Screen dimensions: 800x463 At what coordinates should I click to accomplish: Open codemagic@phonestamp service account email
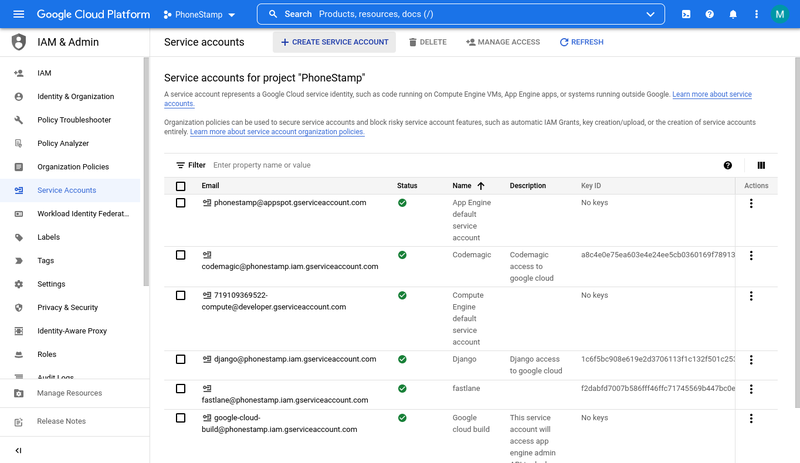click(290, 266)
